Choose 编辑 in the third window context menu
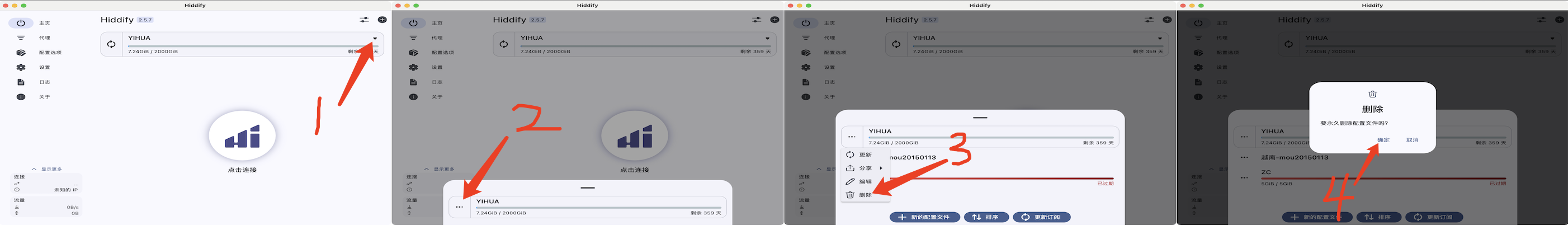 tap(865, 182)
